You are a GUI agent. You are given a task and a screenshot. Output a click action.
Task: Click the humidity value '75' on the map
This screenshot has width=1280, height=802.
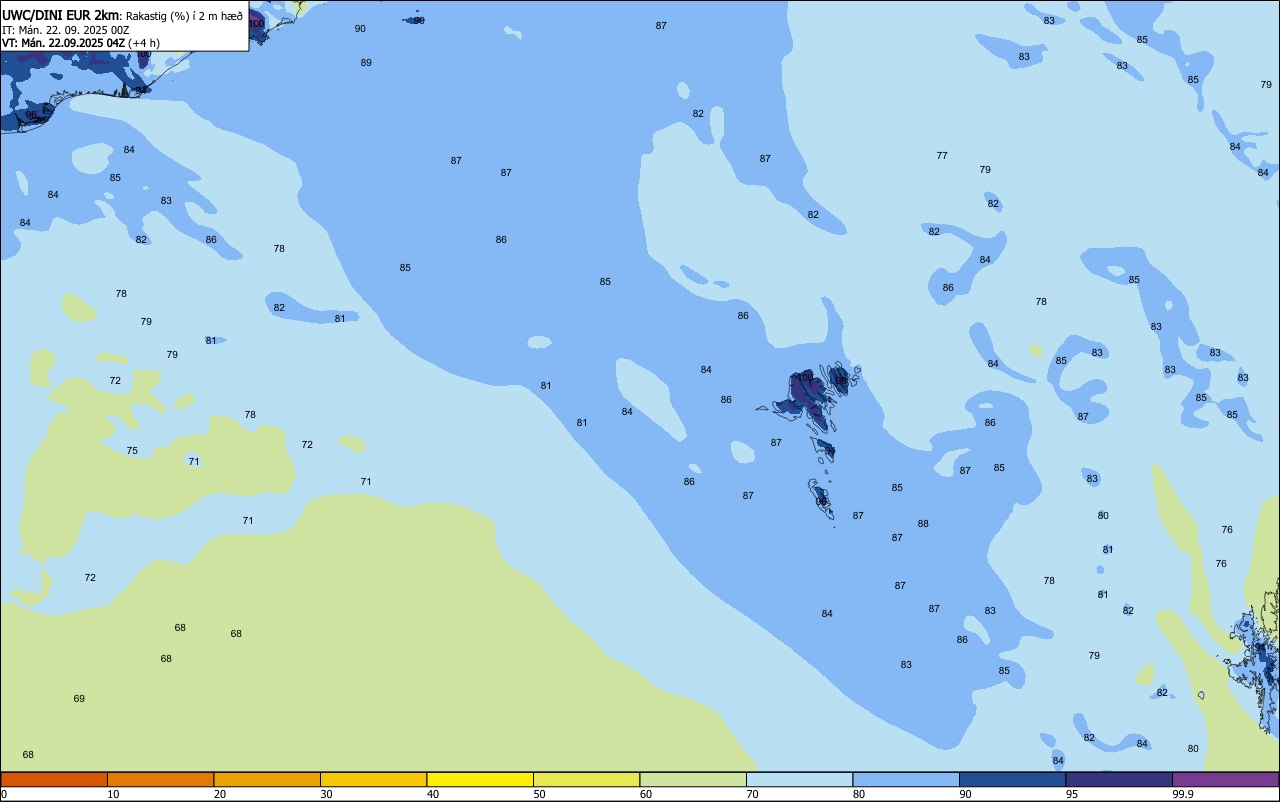(x=132, y=451)
